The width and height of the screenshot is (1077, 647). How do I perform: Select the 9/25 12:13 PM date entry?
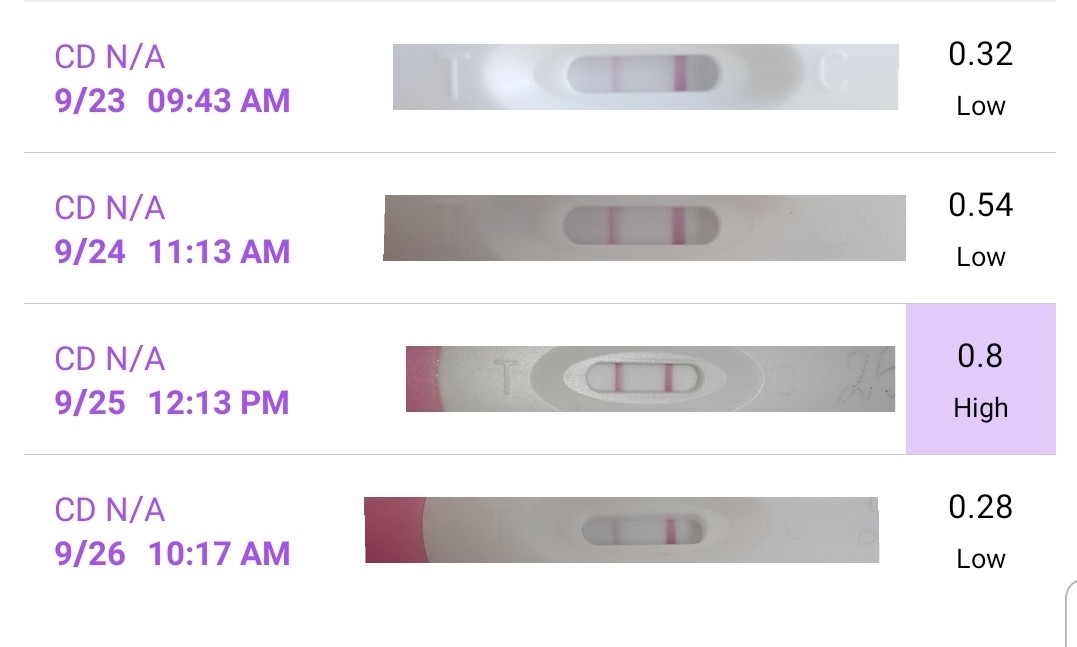point(173,403)
